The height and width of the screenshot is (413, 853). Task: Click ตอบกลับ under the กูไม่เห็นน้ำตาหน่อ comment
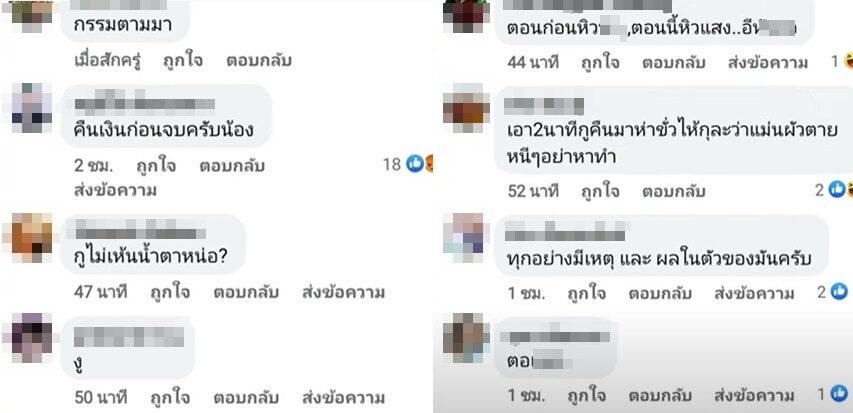pos(246,293)
